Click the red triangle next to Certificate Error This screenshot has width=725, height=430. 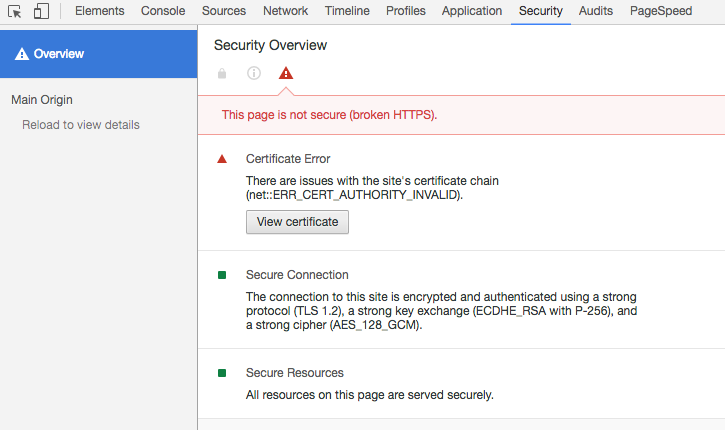[222, 159]
